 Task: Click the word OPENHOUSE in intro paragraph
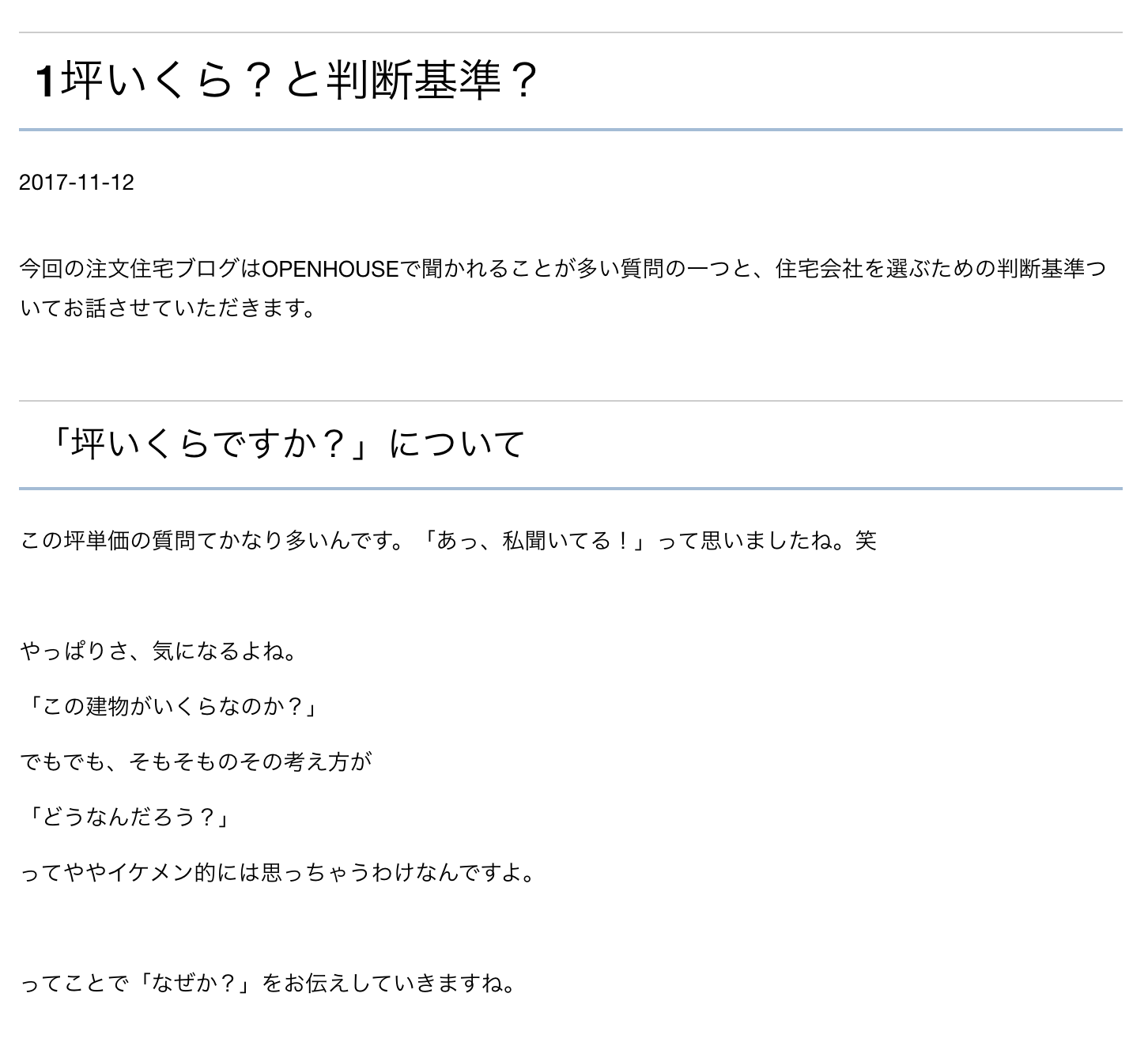point(330,269)
